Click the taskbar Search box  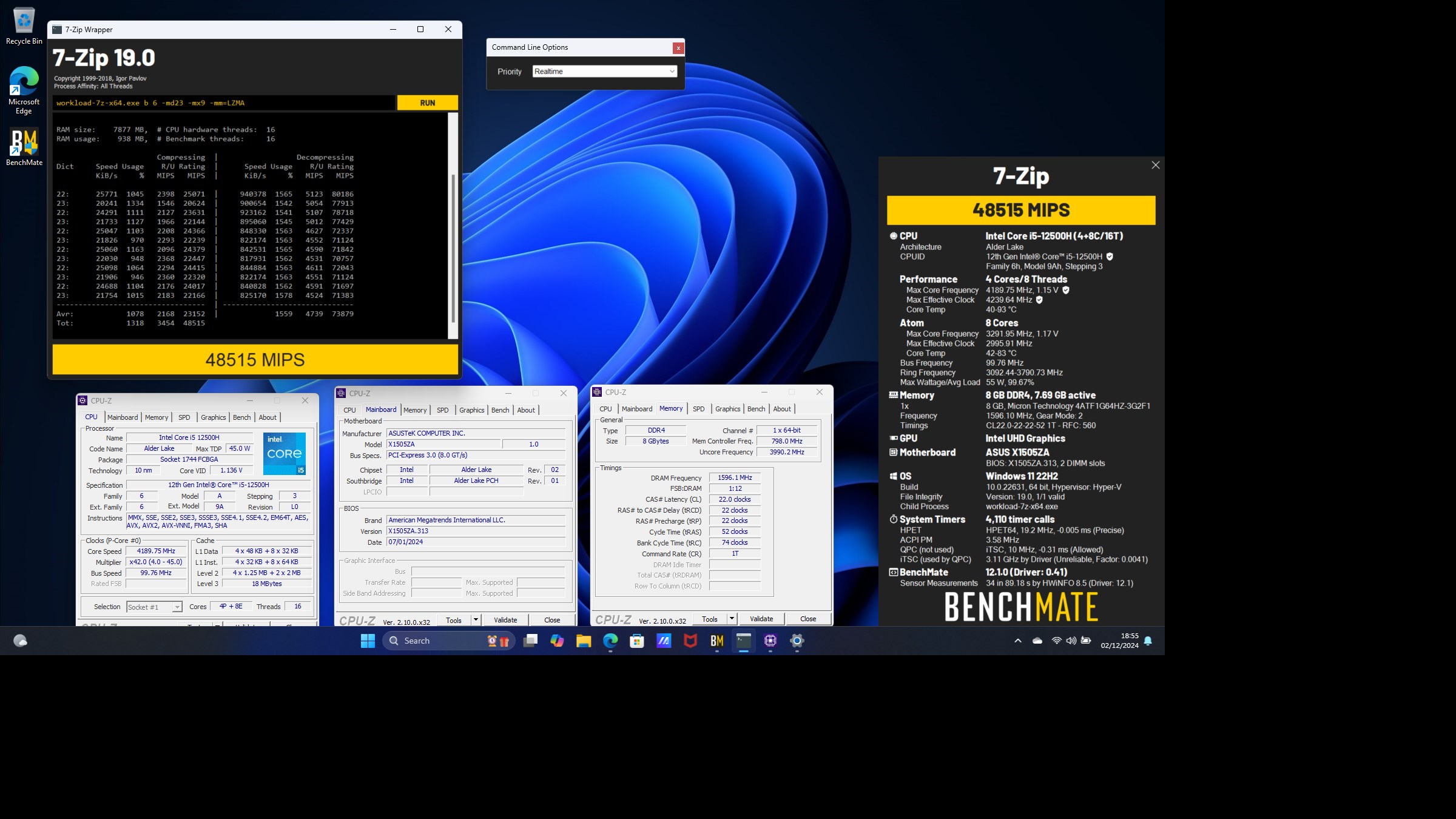point(449,641)
